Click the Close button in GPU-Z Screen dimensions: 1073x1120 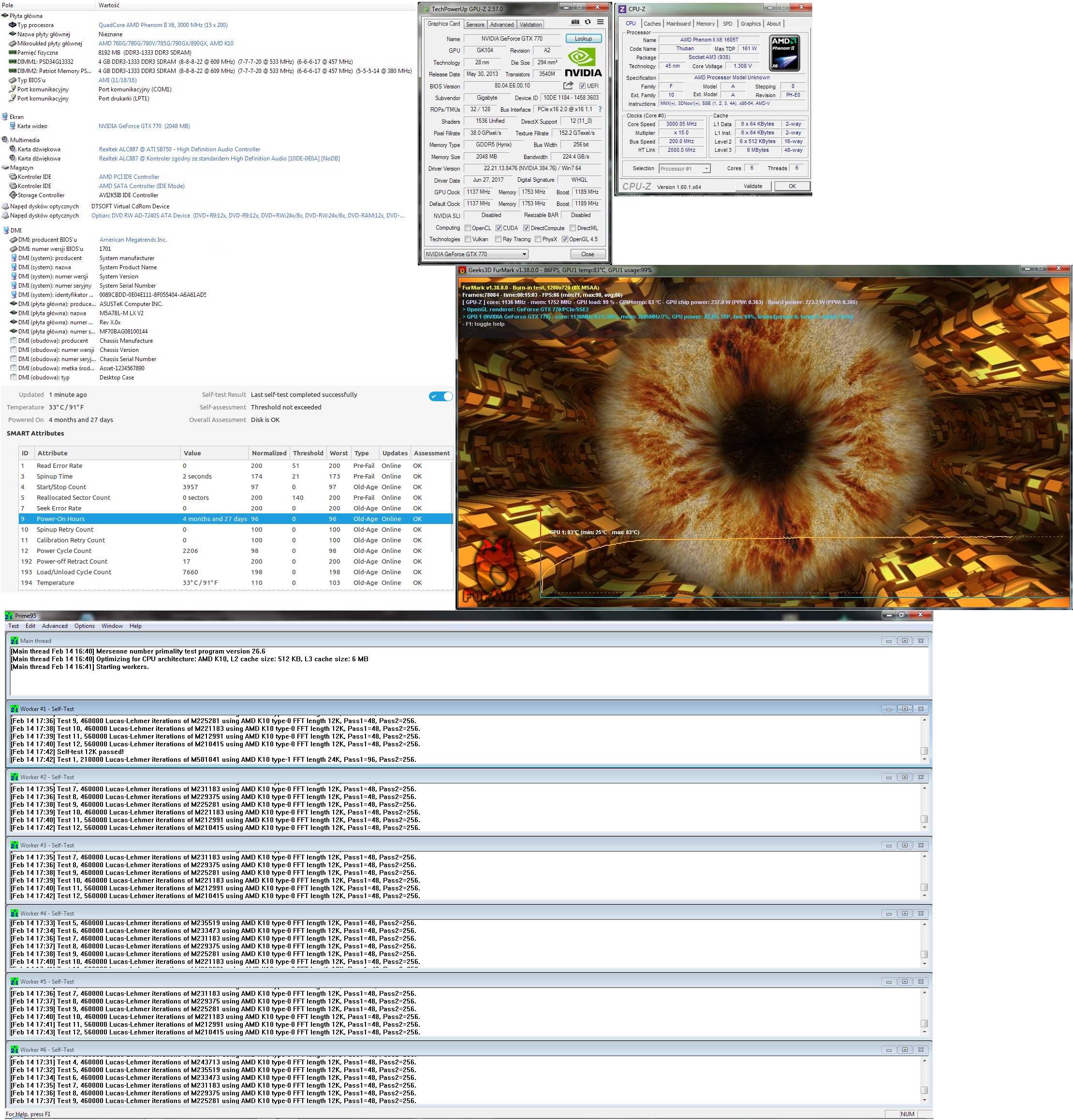click(x=587, y=254)
